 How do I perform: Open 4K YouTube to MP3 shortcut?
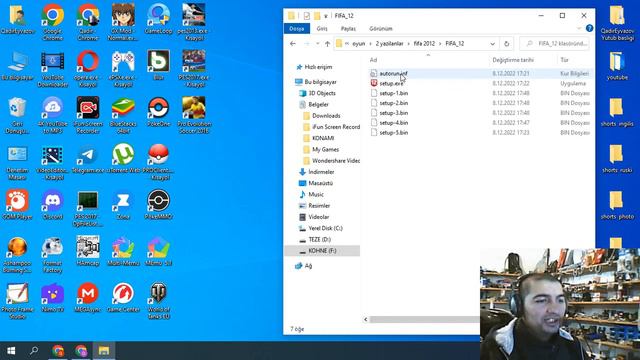click(x=52, y=115)
